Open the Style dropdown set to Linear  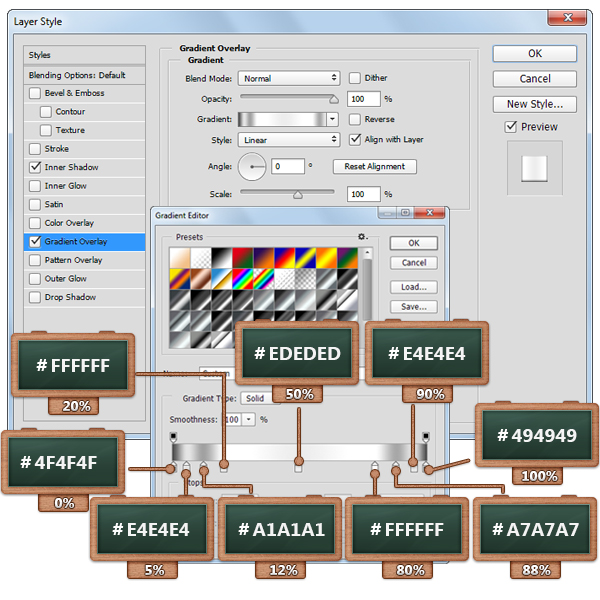[290, 140]
